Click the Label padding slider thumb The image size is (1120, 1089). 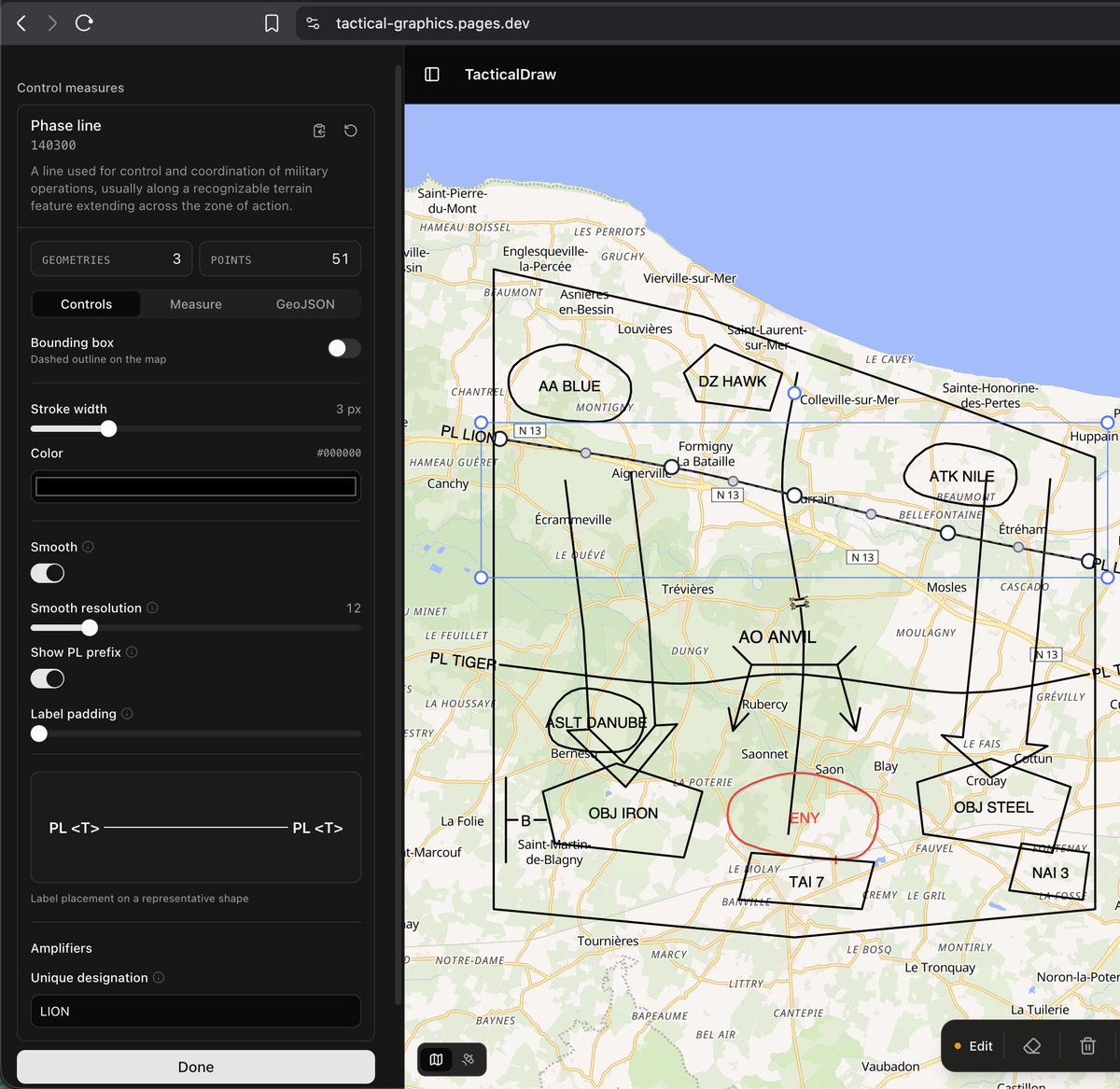[39, 733]
